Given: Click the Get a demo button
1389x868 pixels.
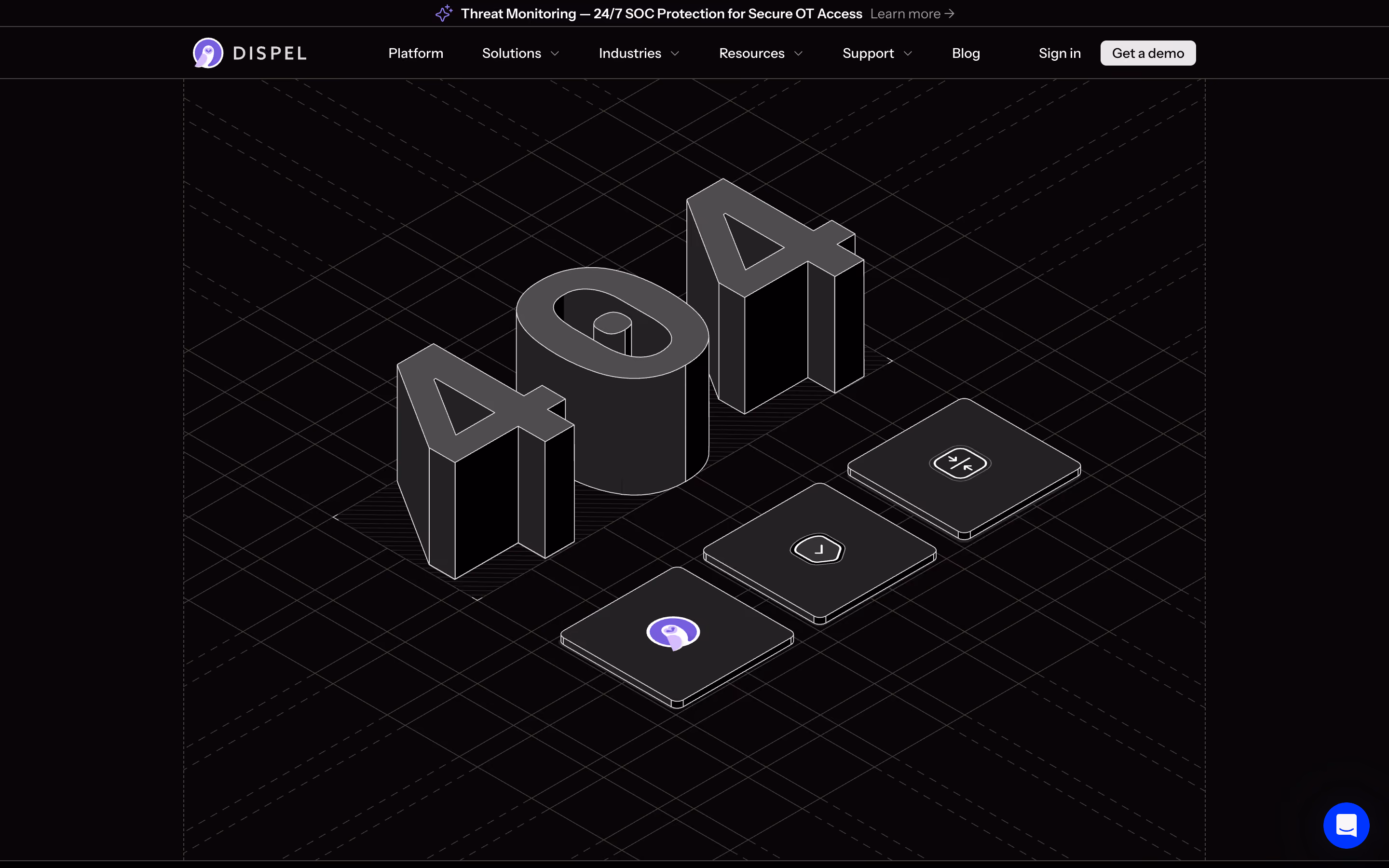Looking at the screenshot, I should (x=1148, y=53).
